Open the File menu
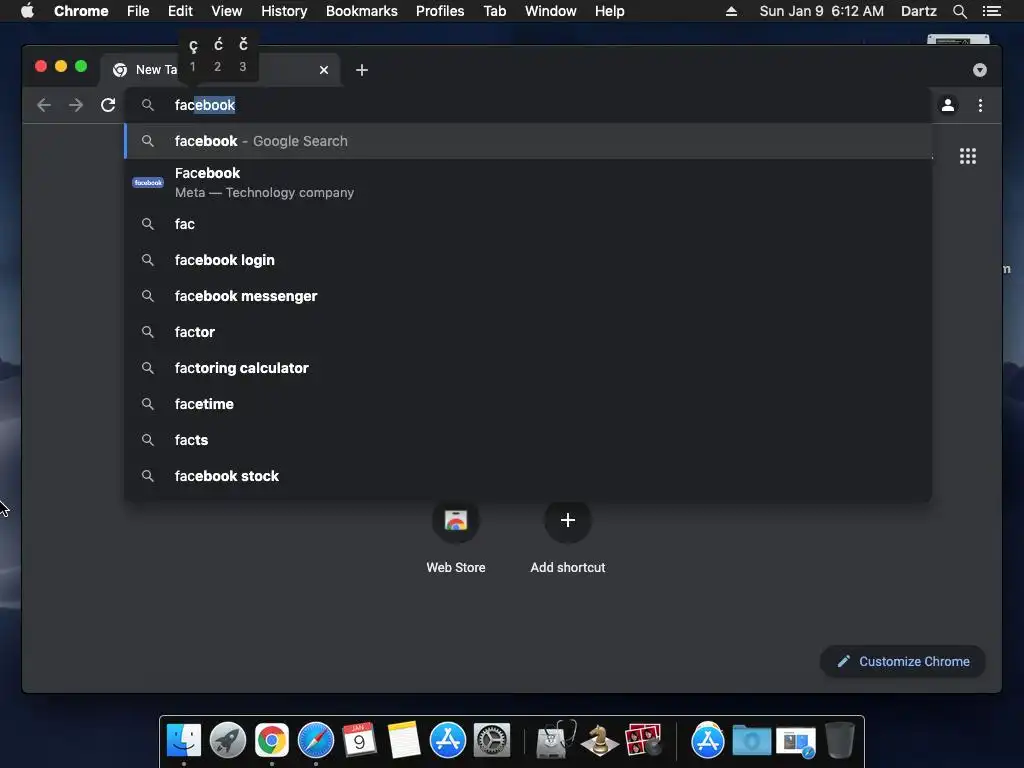 (138, 11)
